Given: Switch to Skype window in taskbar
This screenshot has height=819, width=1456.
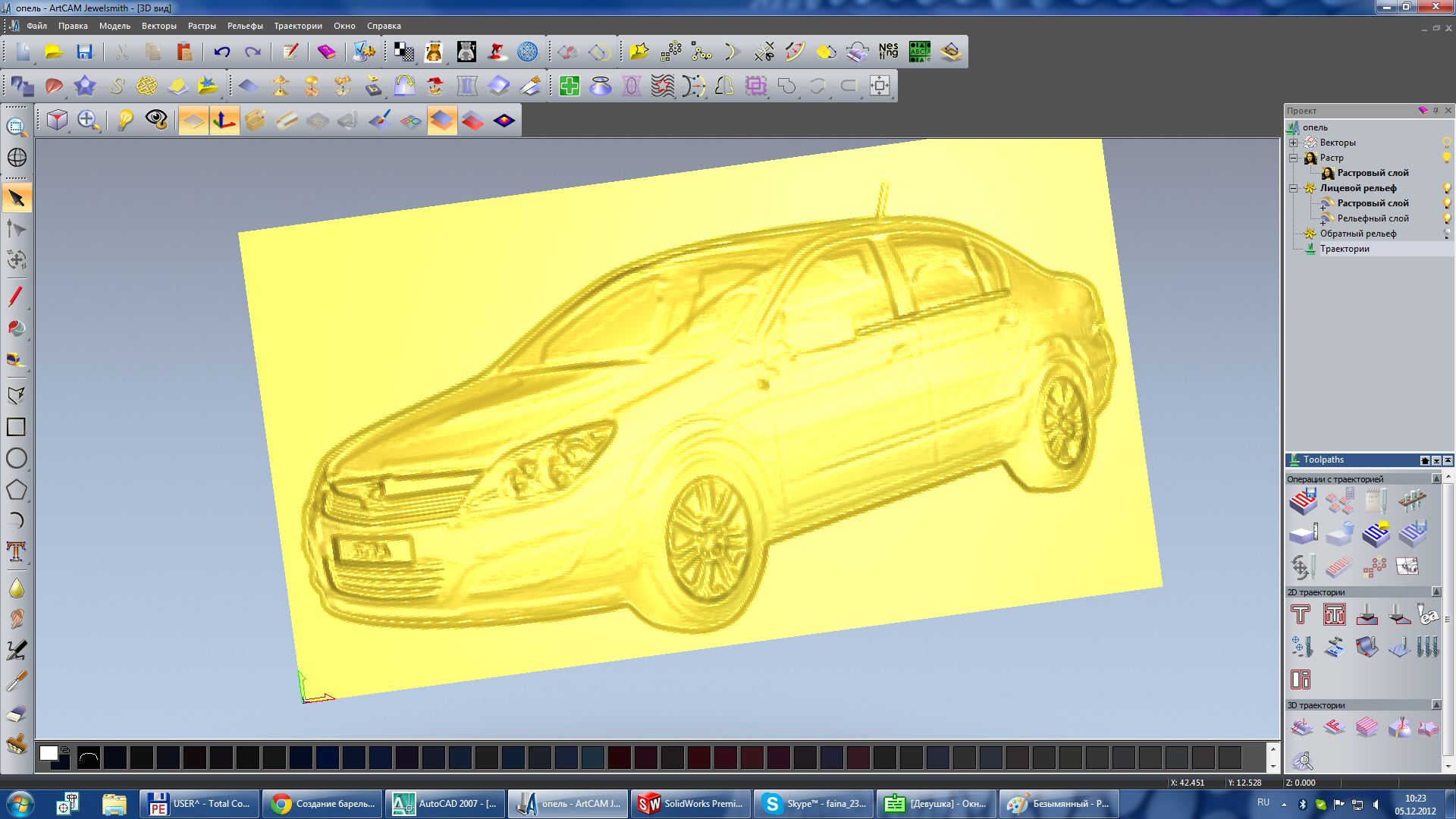Looking at the screenshot, I should (x=814, y=804).
